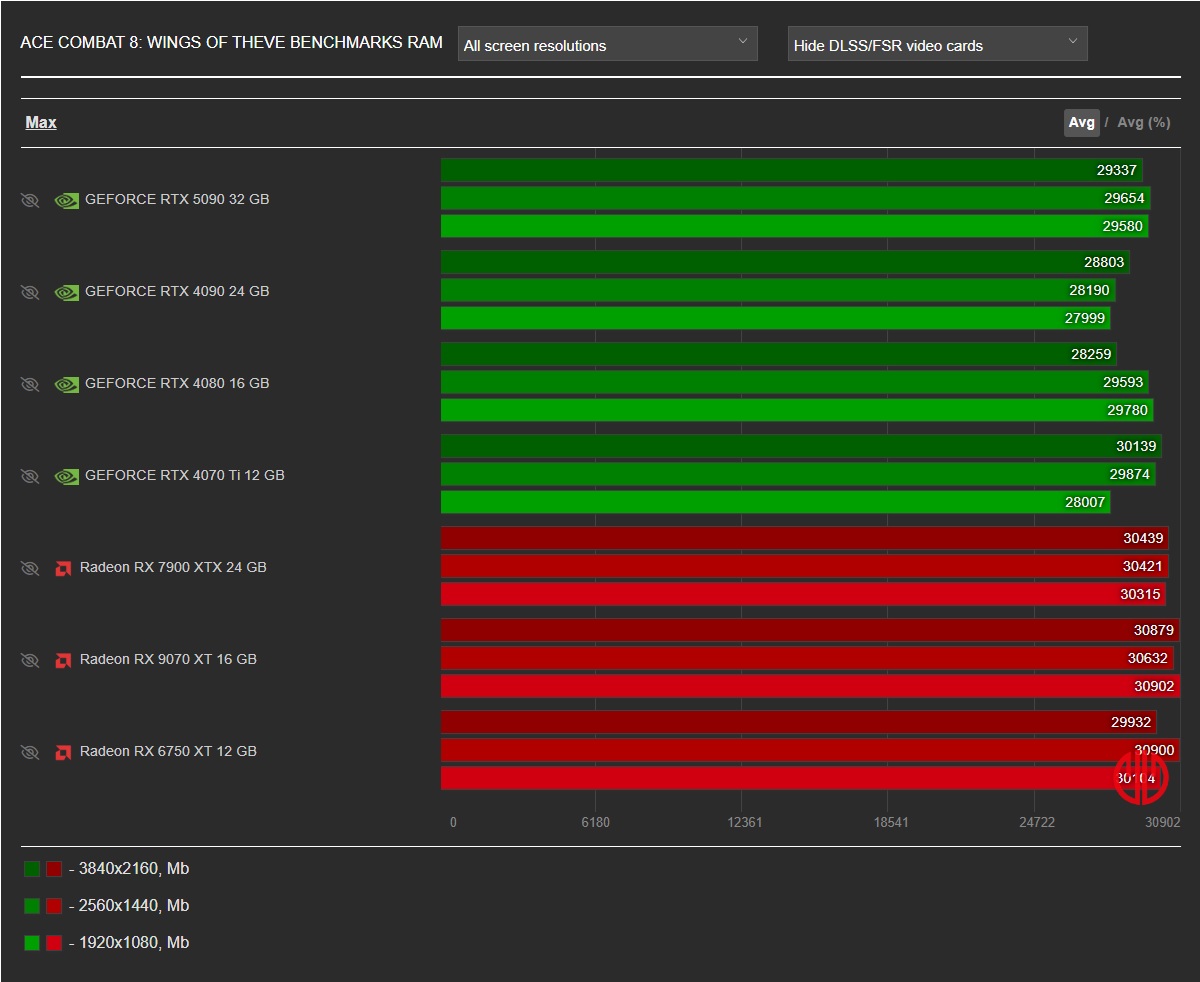Switch to the Avg view
This screenshot has width=1200, height=982.
1082,122
